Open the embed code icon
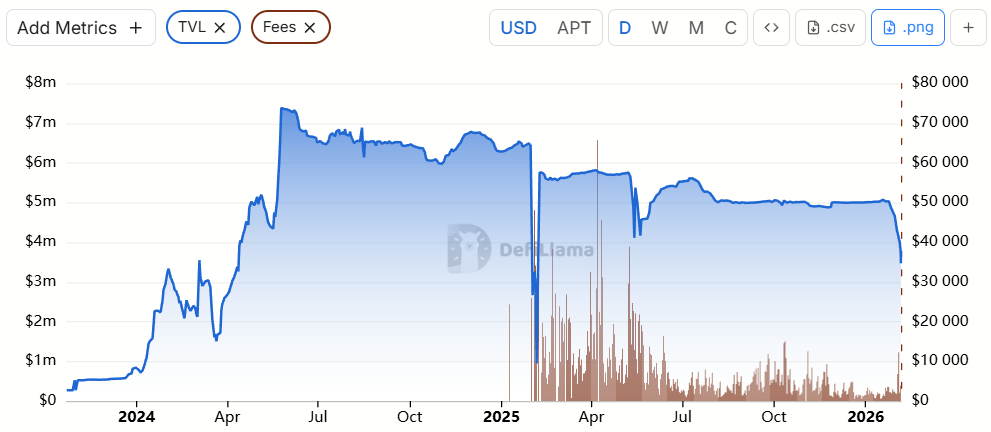This screenshot has width=991, height=432. [771, 28]
